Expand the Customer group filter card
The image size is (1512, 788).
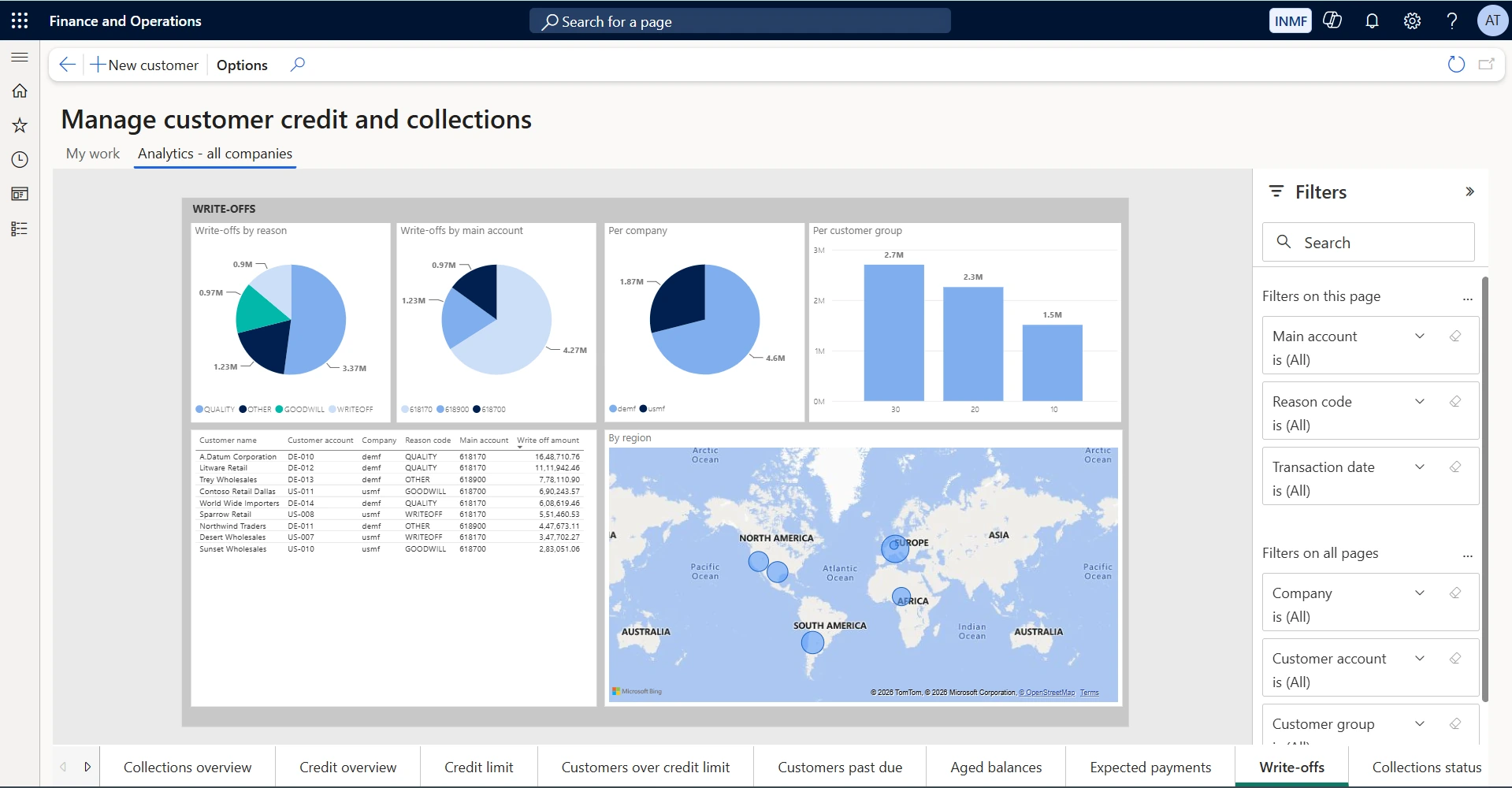pos(1420,724)
